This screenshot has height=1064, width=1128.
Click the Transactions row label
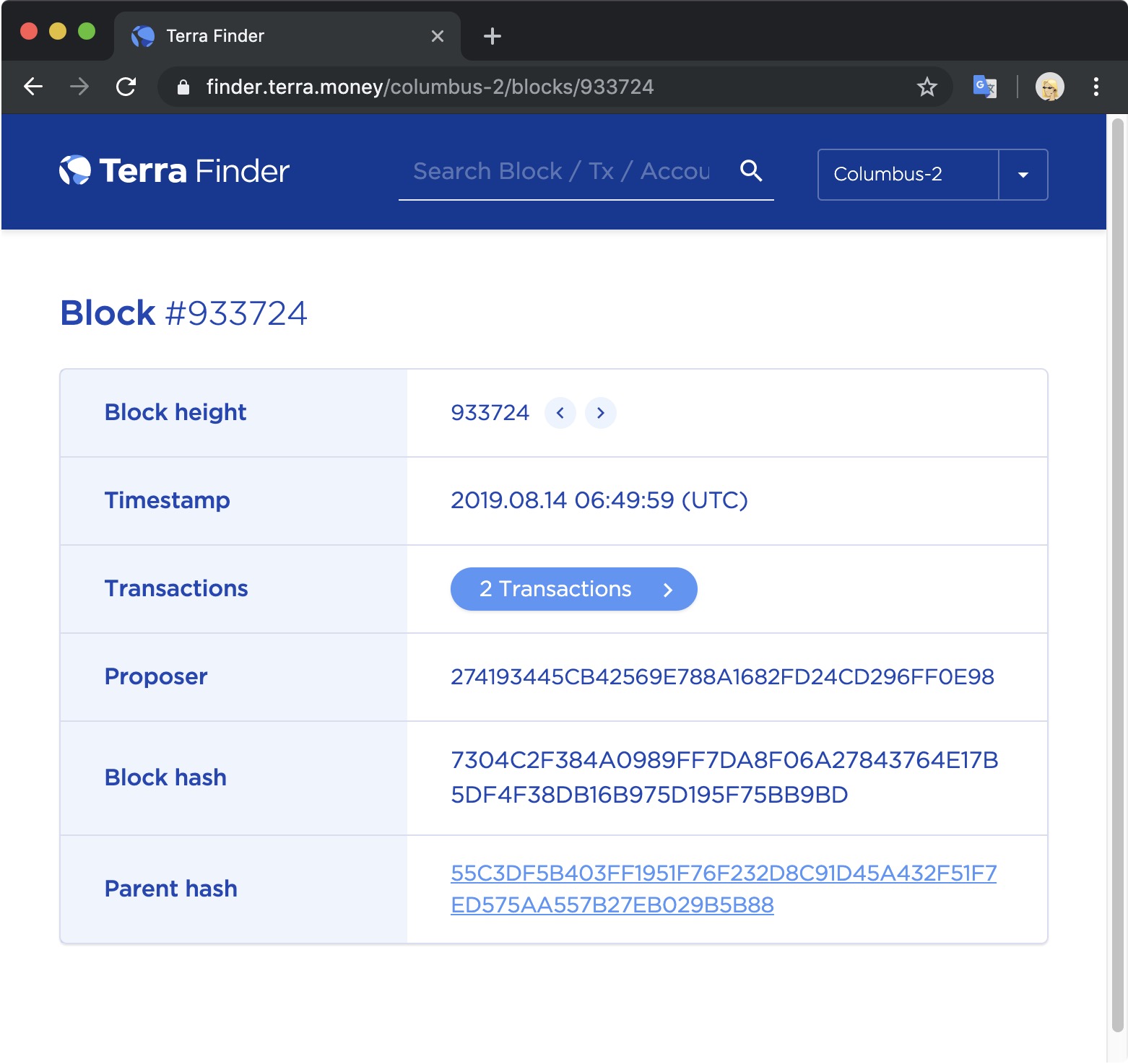176,588
